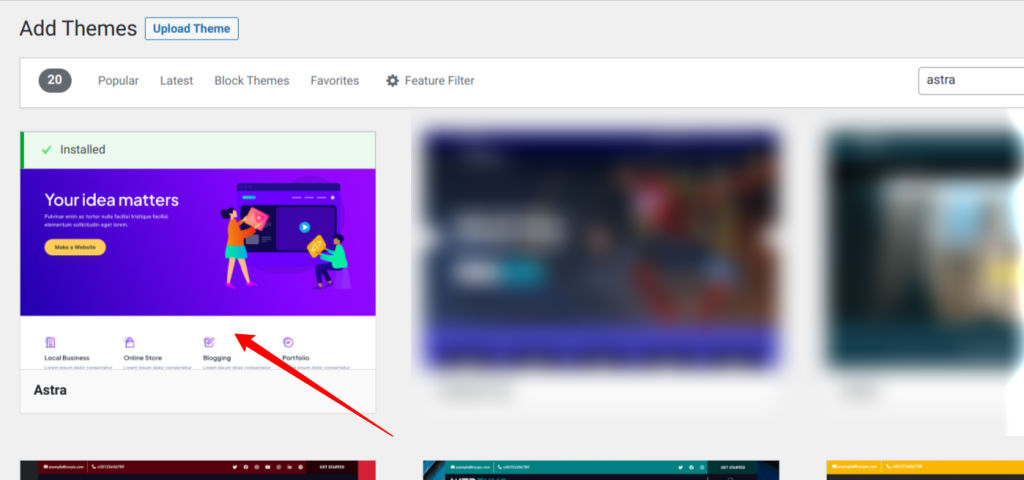Open the Block Themes tab
Viewport: 1024px width, 480px height.
251,81
